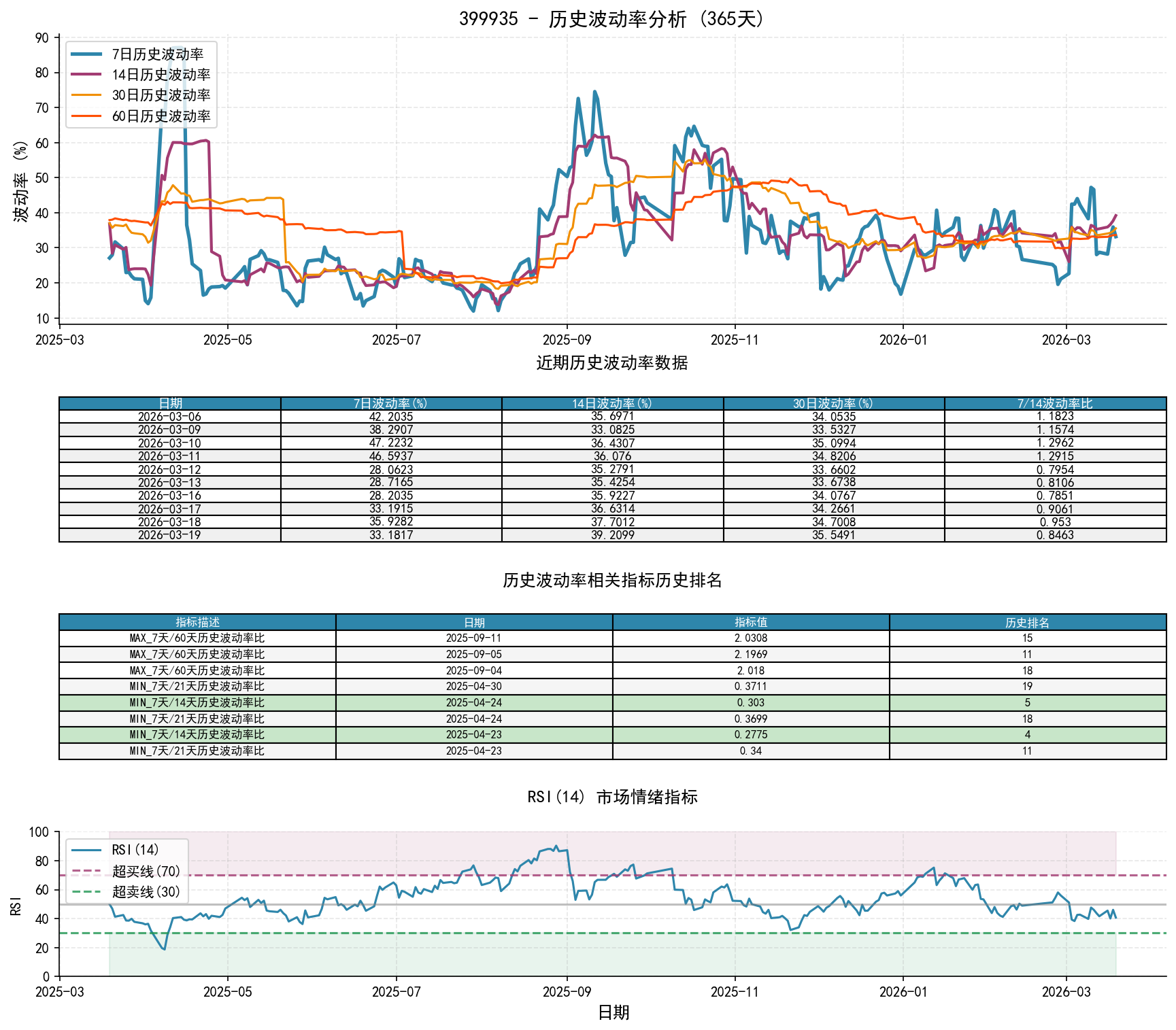Image resolution: width=1176 pixels, height=1030 pixels.
Task: Select the highlighted 0.2775 indicator value cell
Action: click(x=750, y=734)
